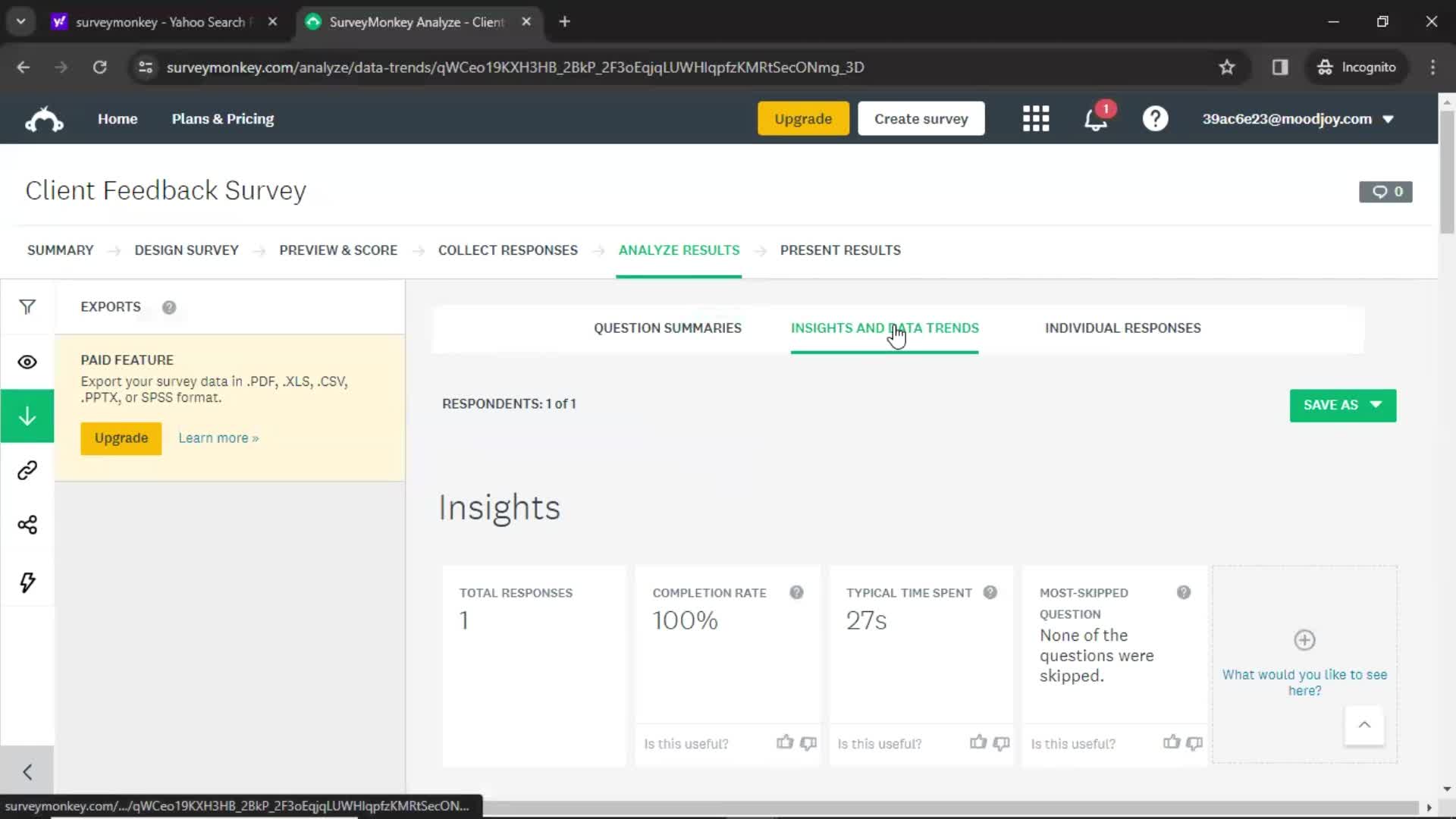Image resolution: width=1456 pixels, height=819 pixels.
Task: Click the Upgrade button in sidebar
Action: tap(121, 438)
